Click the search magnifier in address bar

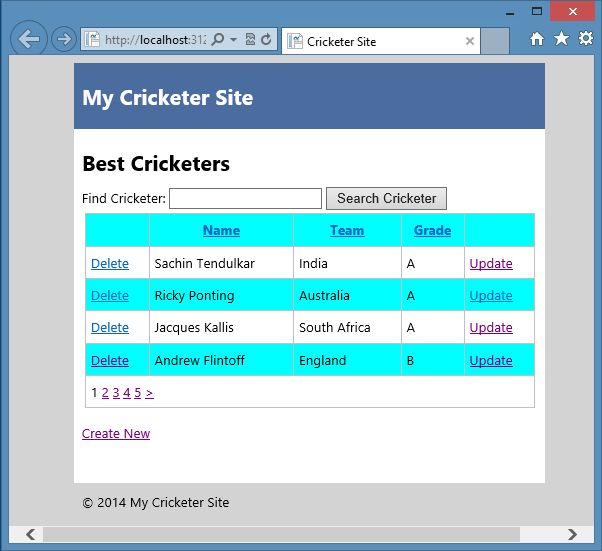(218, 39)
